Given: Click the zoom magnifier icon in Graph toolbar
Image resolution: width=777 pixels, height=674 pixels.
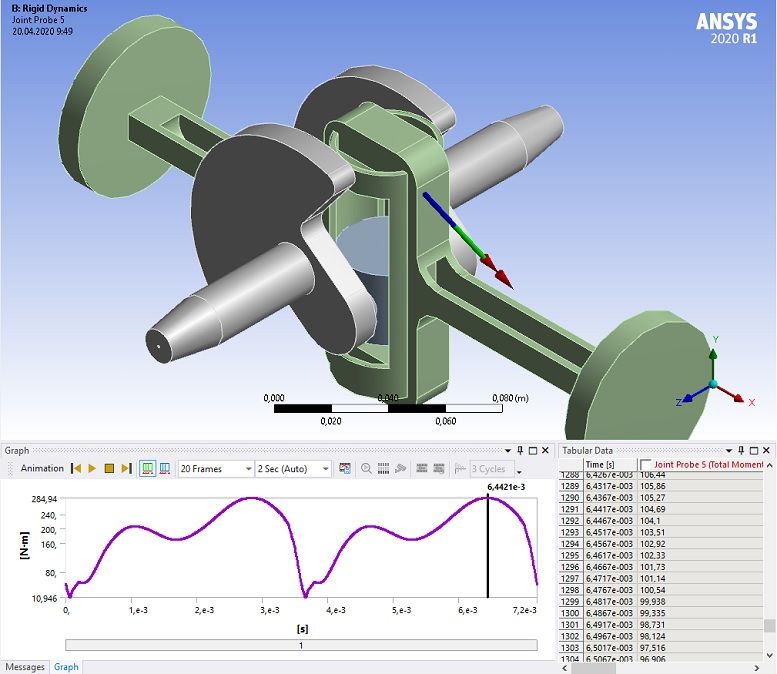Looking at the screenshot, I should (367, 468).
